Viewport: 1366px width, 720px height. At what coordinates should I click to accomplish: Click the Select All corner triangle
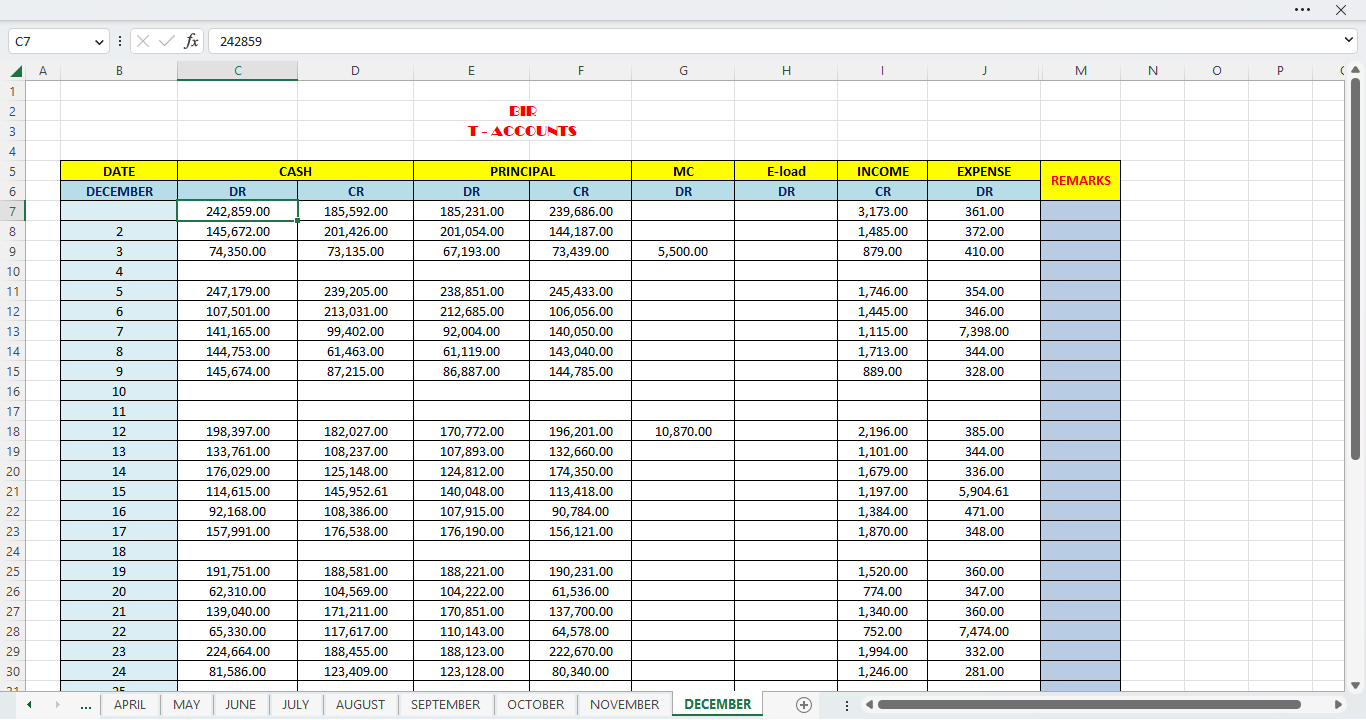[x=16, y=71]
